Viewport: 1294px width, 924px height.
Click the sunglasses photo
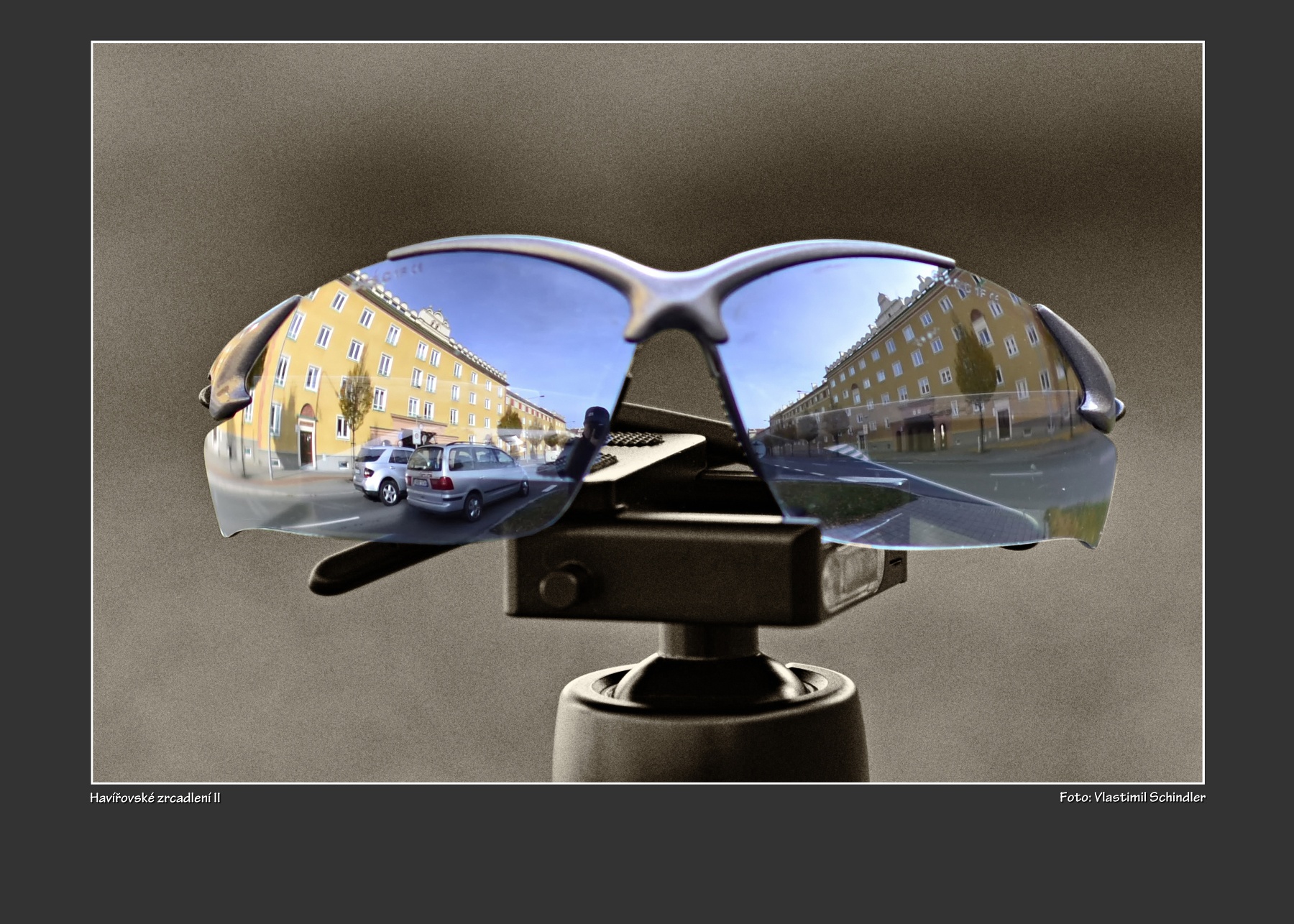pos(648,412)
